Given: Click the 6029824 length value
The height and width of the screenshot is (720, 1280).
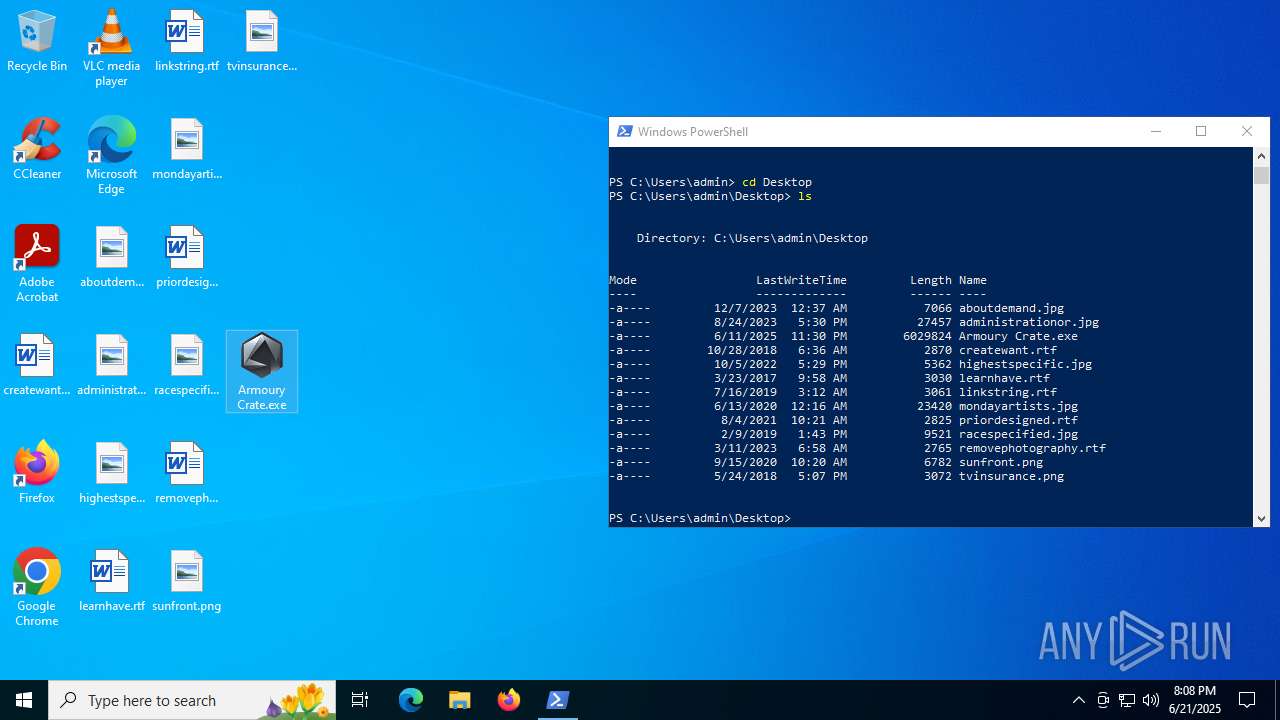Looking at the screenshot, I should pyautogui.click(x=927, y=336).
